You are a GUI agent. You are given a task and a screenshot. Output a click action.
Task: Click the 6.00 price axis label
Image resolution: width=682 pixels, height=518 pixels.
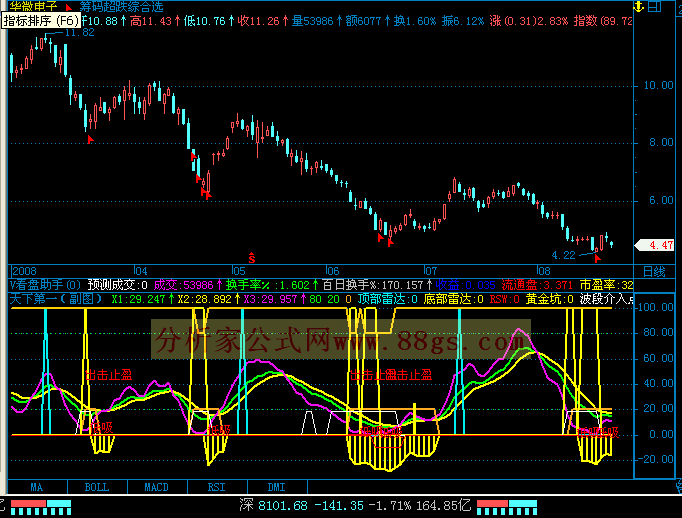pos(661,200)
